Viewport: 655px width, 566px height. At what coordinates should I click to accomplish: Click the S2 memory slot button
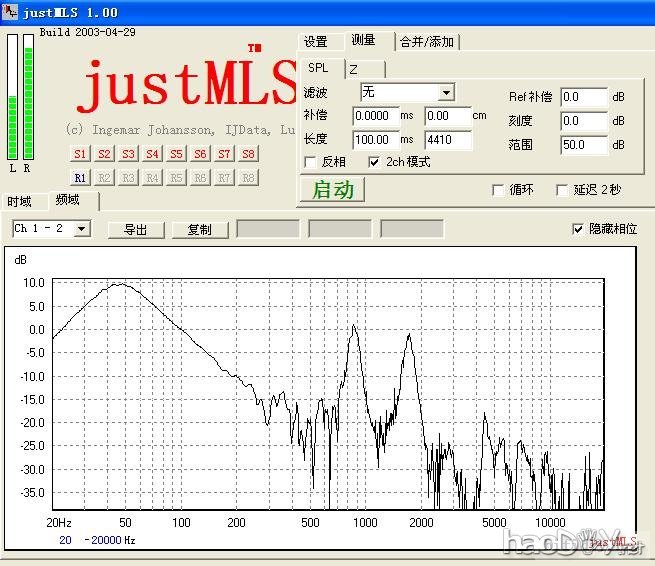click(105, 154)
